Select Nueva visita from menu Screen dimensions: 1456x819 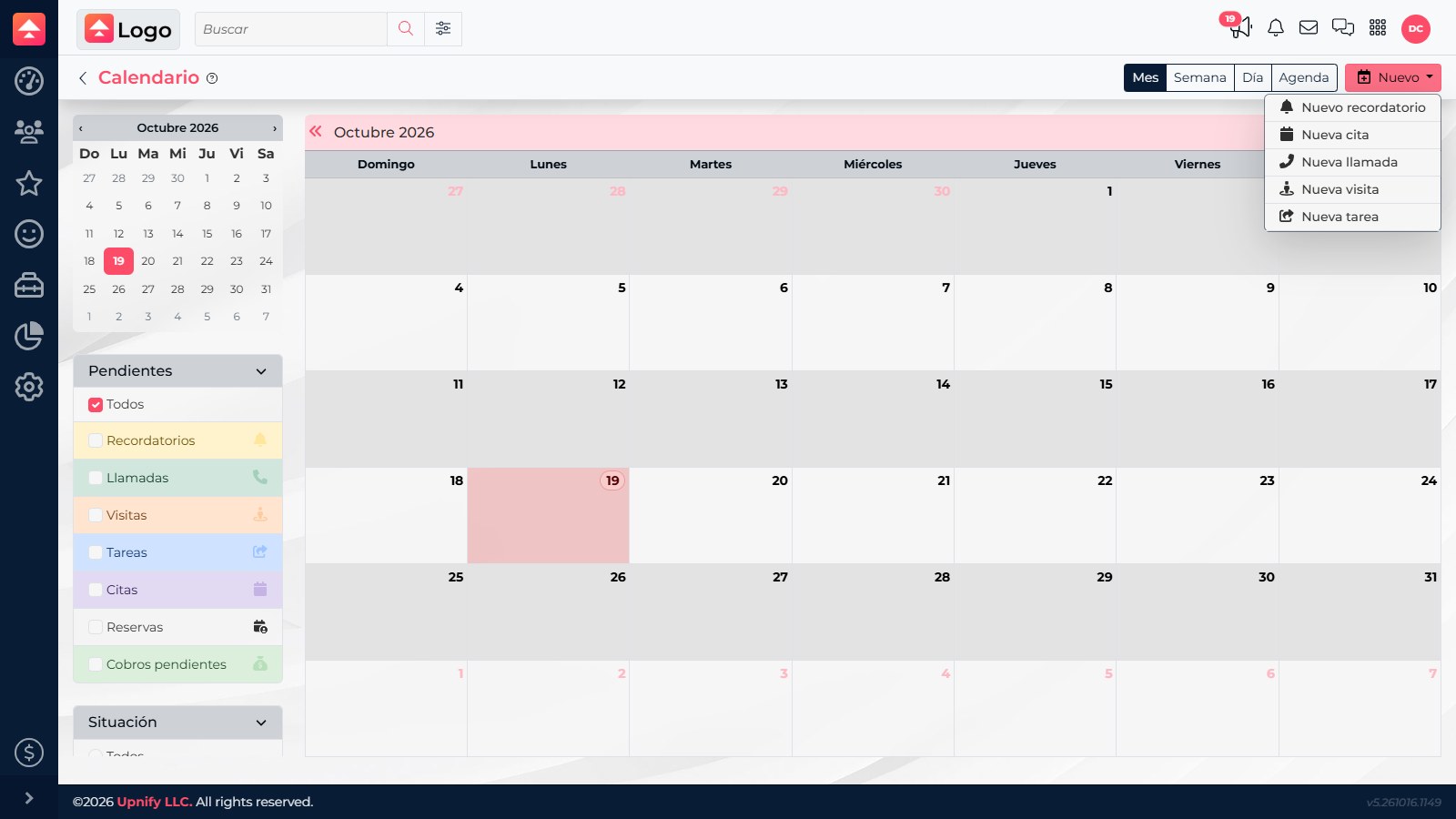coord(1352,189)
